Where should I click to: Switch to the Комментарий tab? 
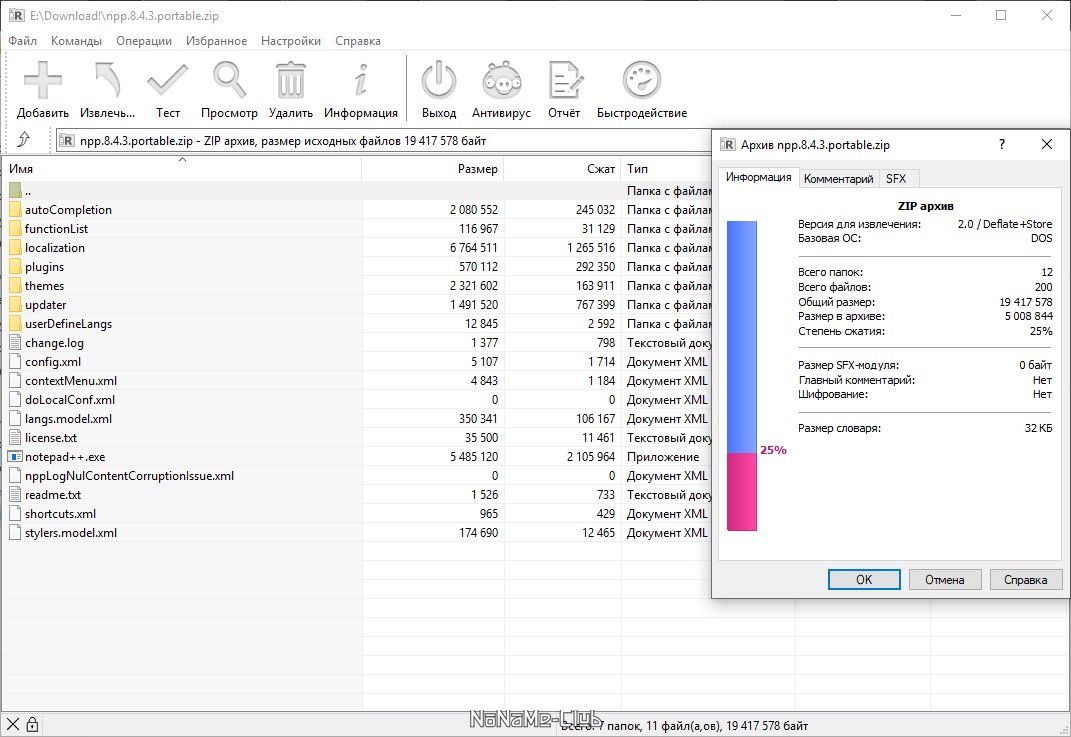coord(838,178)
